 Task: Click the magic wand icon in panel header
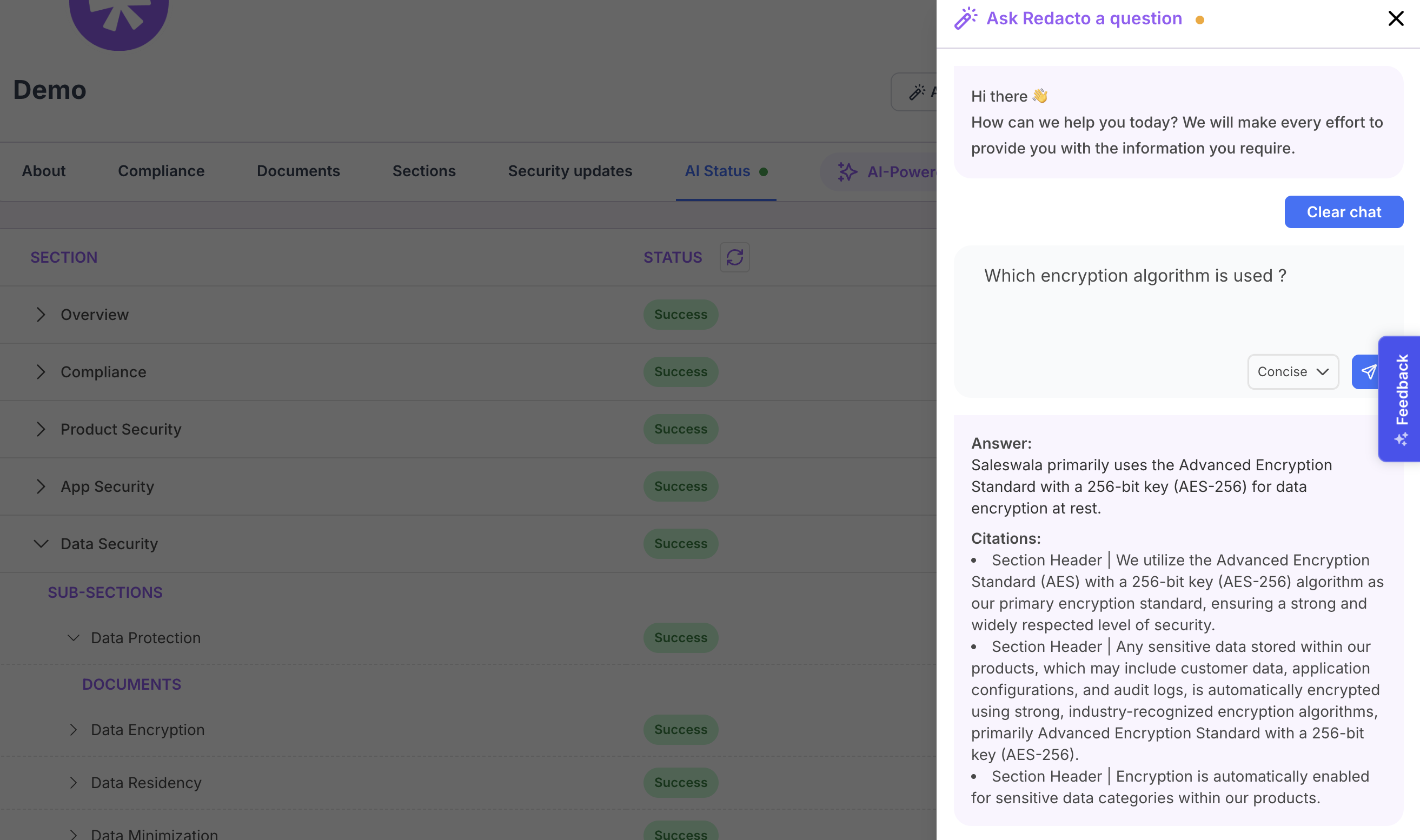click(965, 19)
